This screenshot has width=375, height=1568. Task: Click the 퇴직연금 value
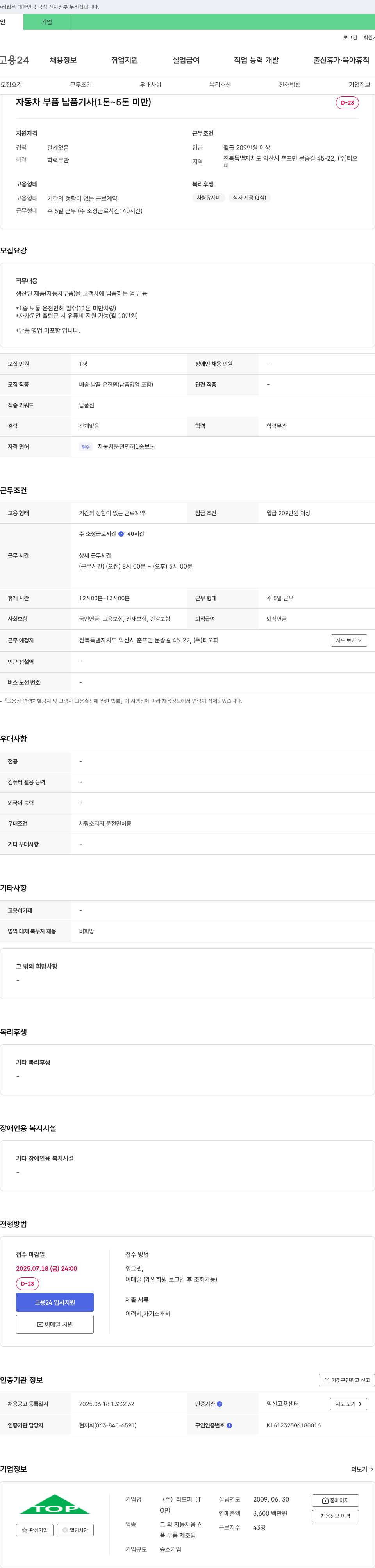277,619
